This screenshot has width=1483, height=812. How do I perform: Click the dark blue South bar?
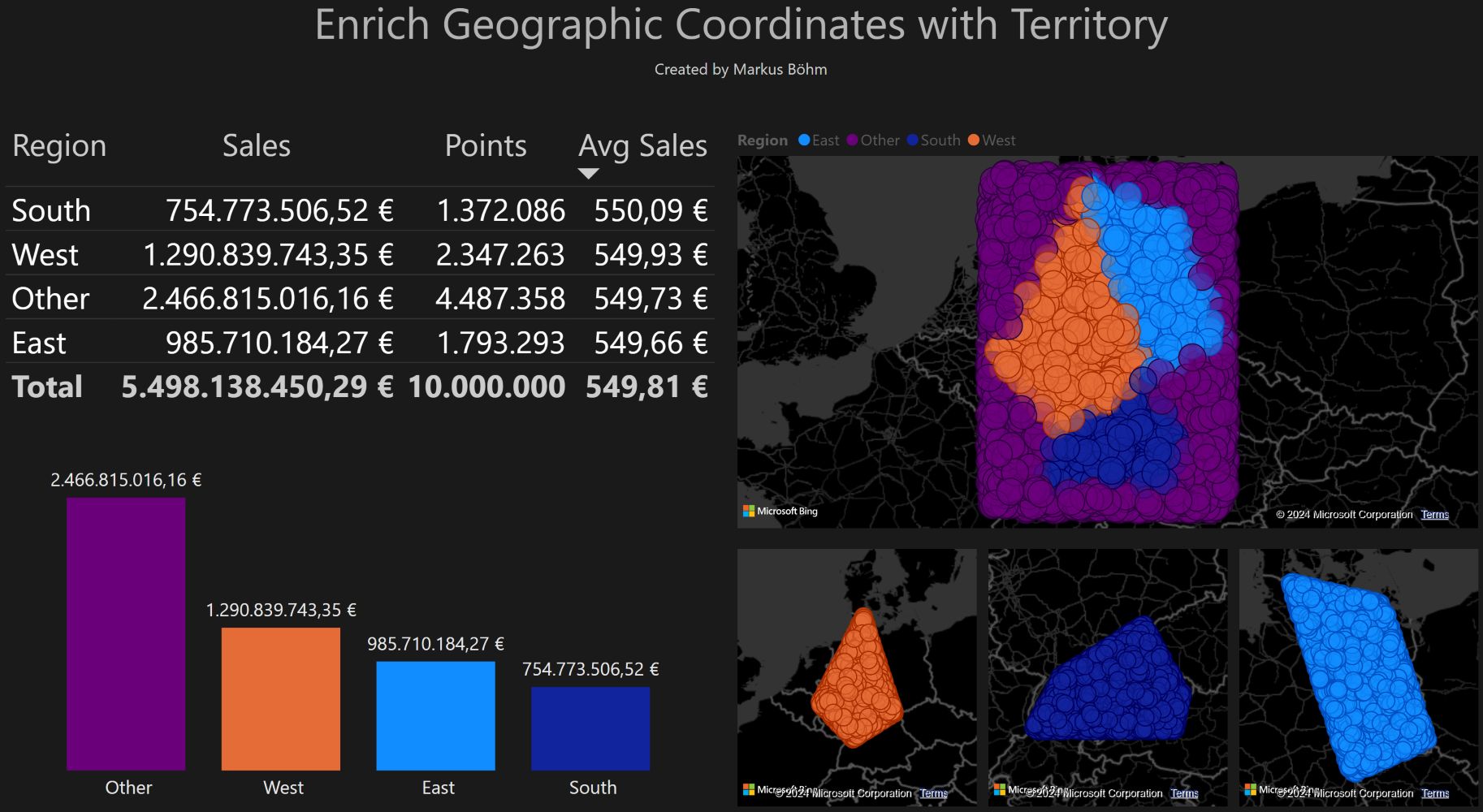[x=590, y=729]
